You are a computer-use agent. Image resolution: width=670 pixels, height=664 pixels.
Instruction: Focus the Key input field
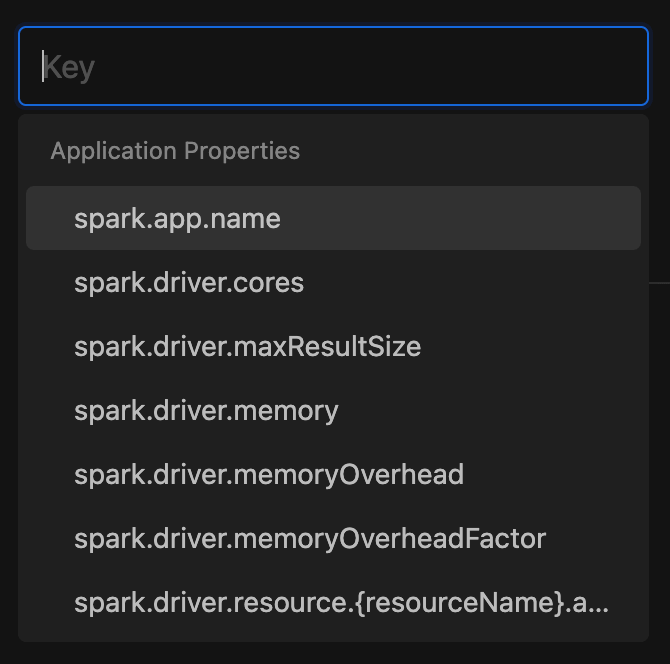333,66
